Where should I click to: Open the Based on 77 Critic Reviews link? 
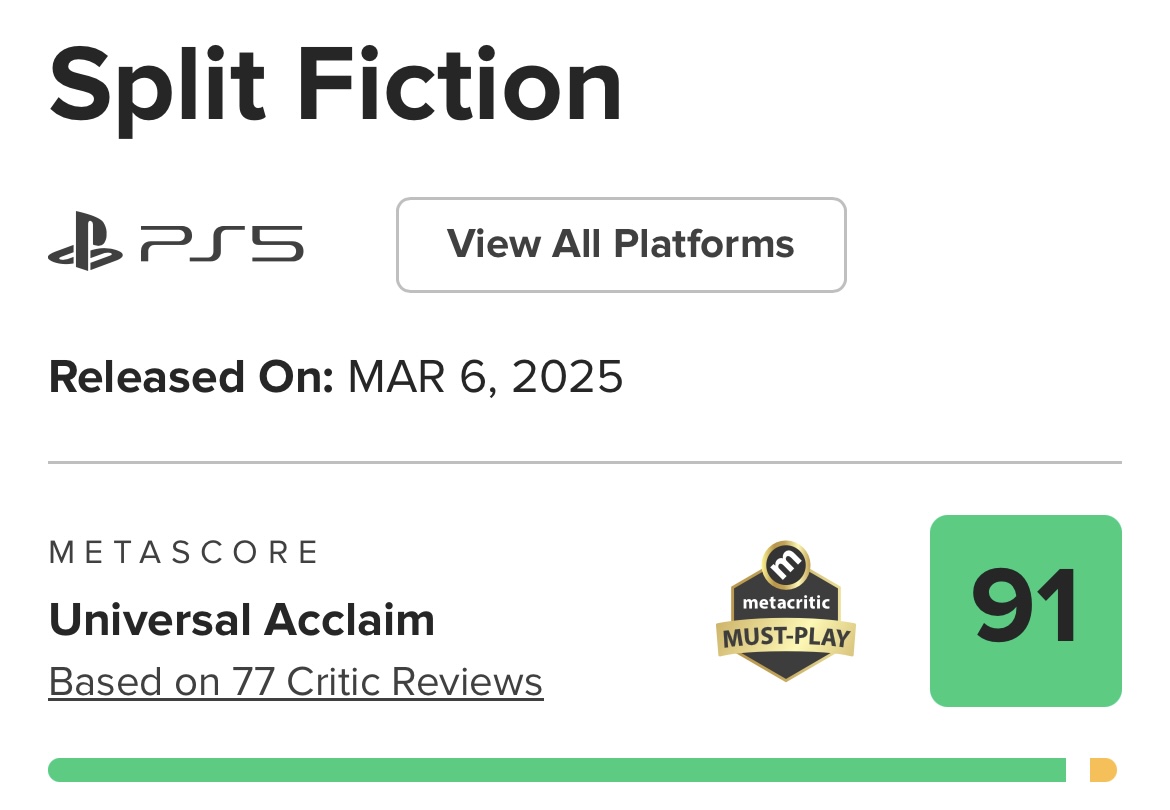click(x=295, y=682)
